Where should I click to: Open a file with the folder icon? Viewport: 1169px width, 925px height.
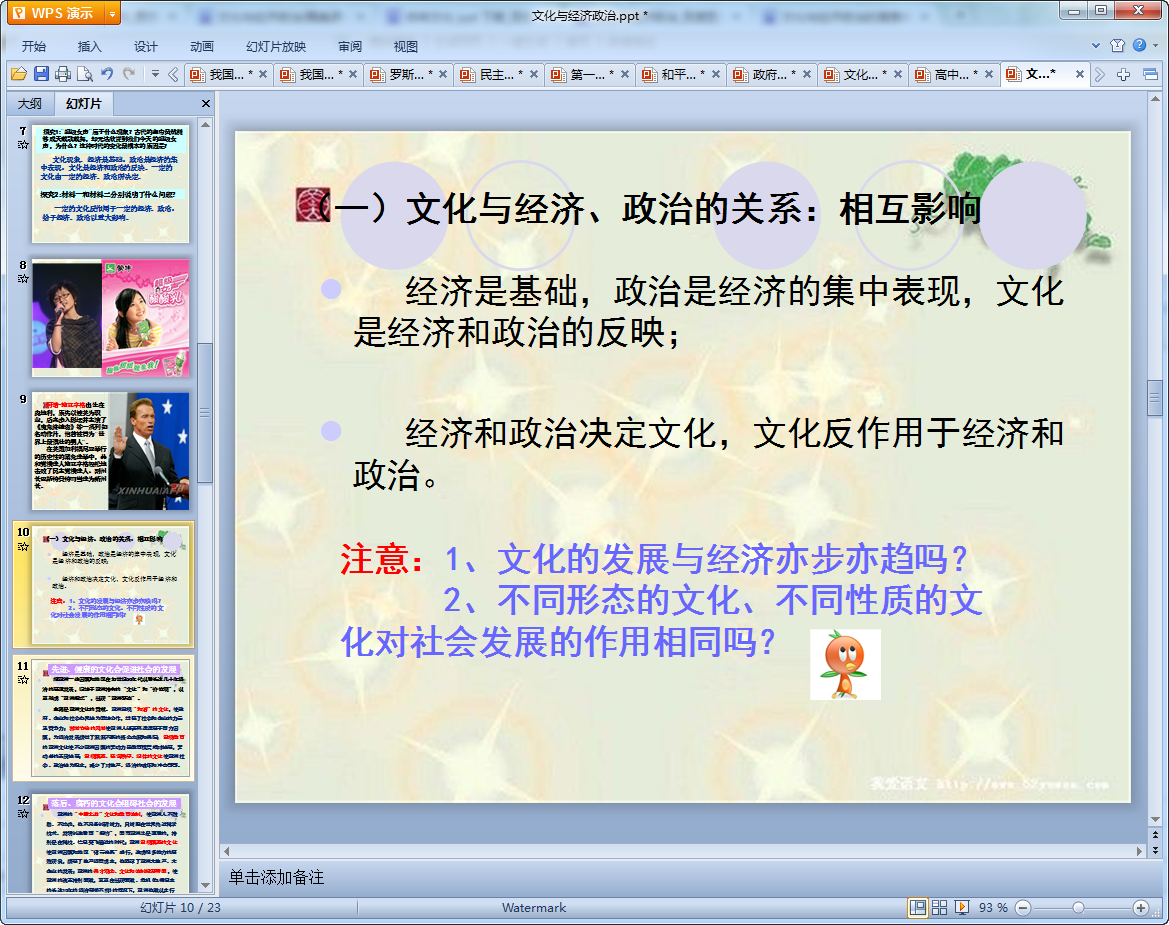19,74
